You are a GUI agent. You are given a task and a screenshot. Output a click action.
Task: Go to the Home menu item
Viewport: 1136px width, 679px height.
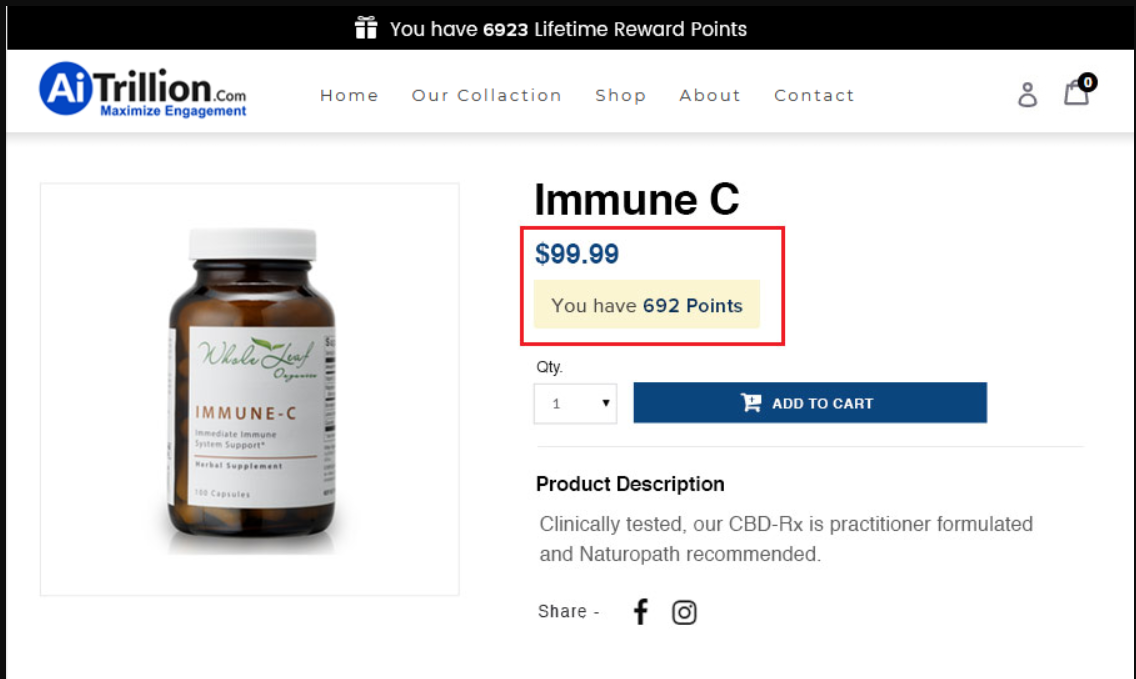point(349,95)
